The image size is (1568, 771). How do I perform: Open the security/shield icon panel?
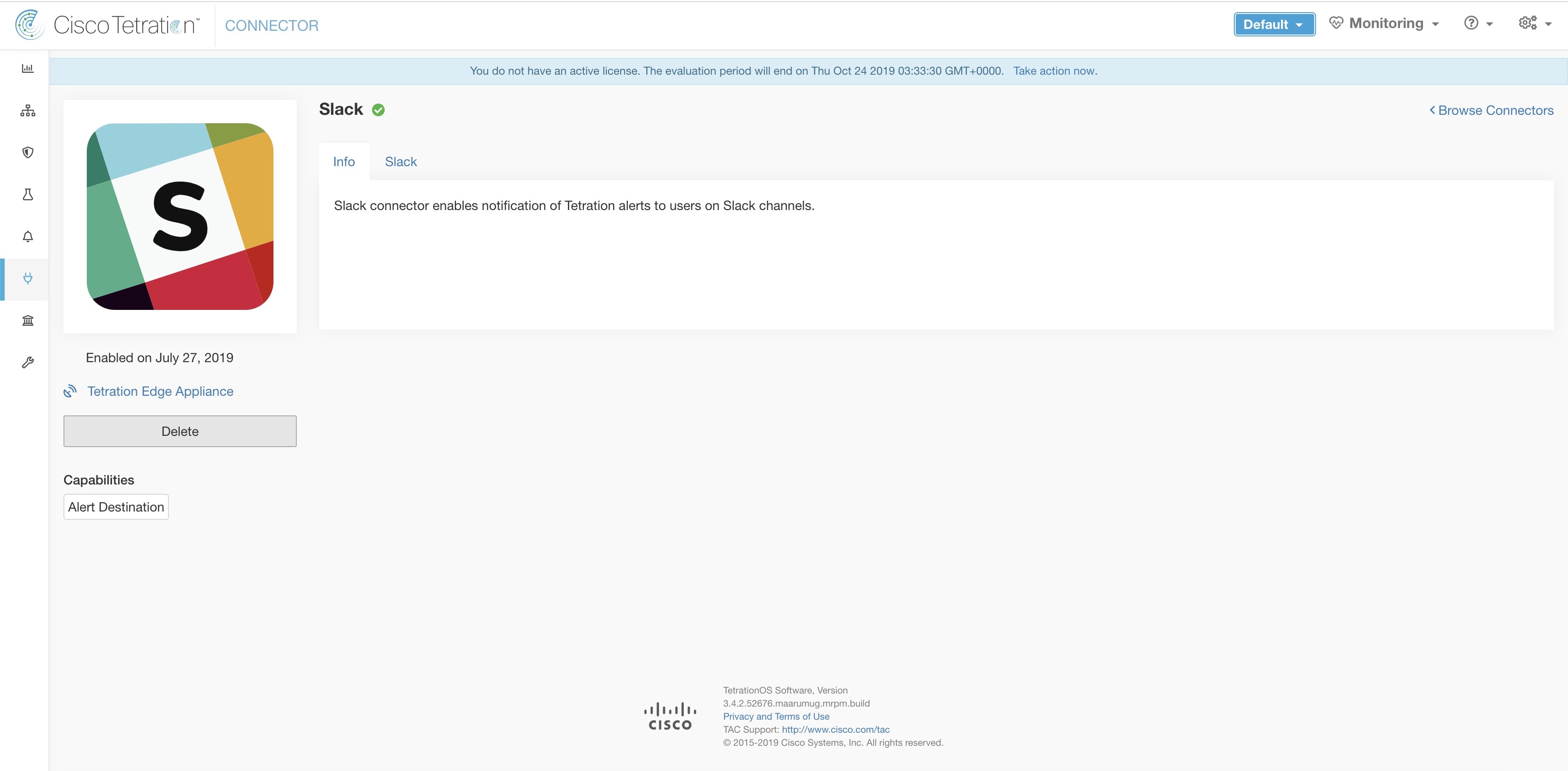[27, 152]
